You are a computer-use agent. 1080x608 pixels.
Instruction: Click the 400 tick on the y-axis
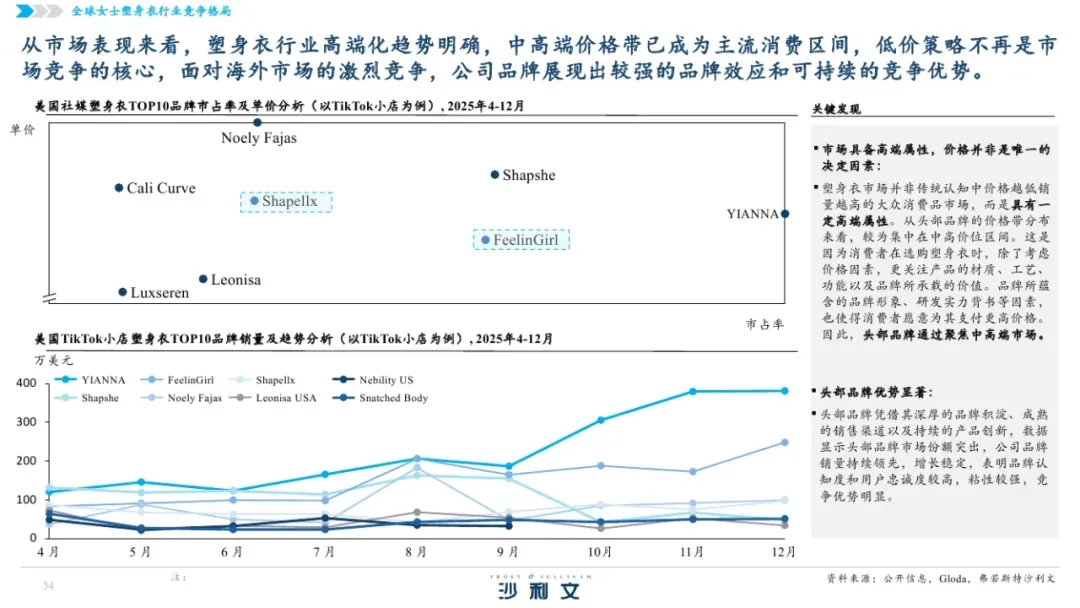point(26,383)
